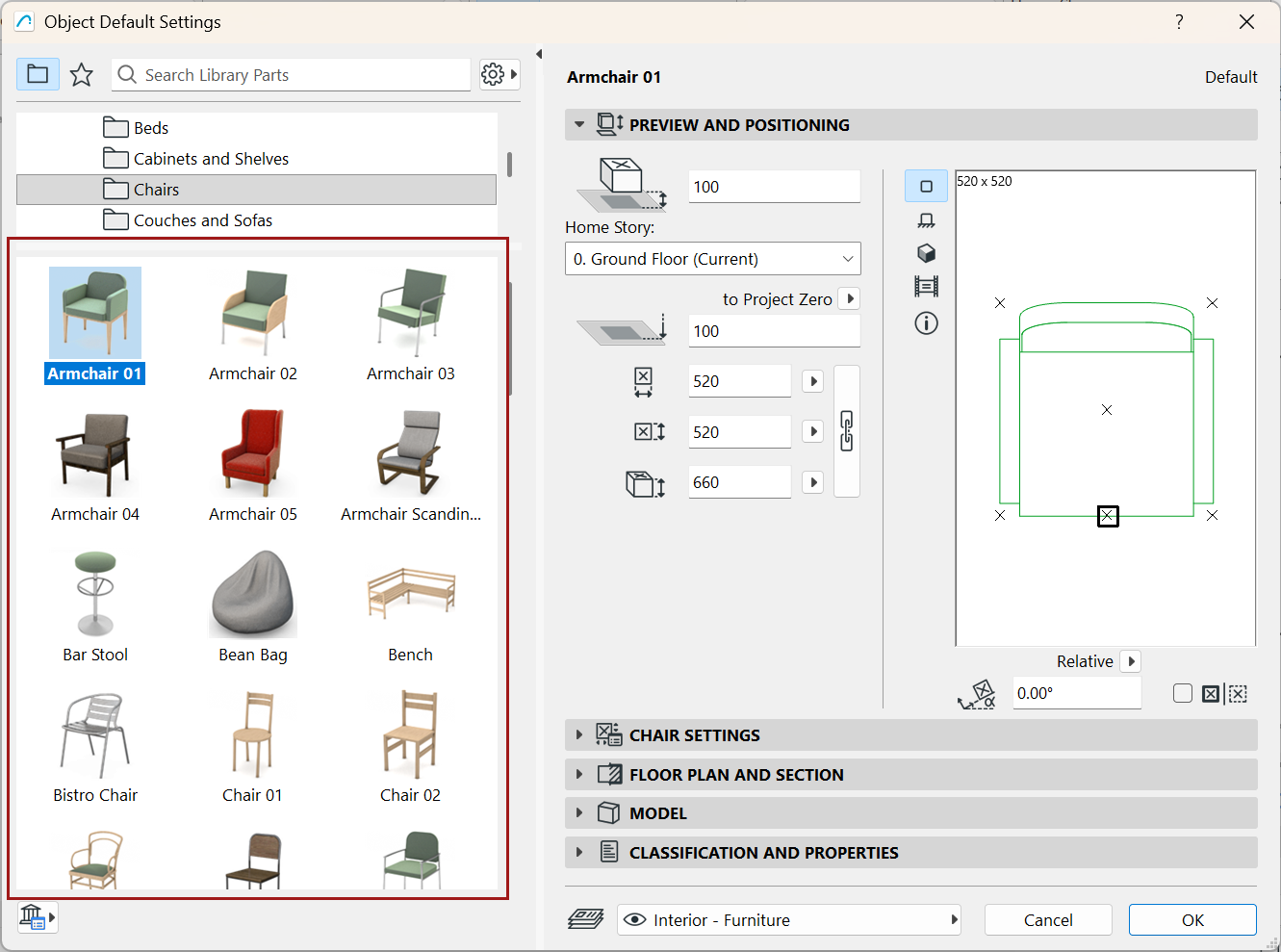1281x952 pixels.
Task: Open the object information icon
Action: coord(926,323)
